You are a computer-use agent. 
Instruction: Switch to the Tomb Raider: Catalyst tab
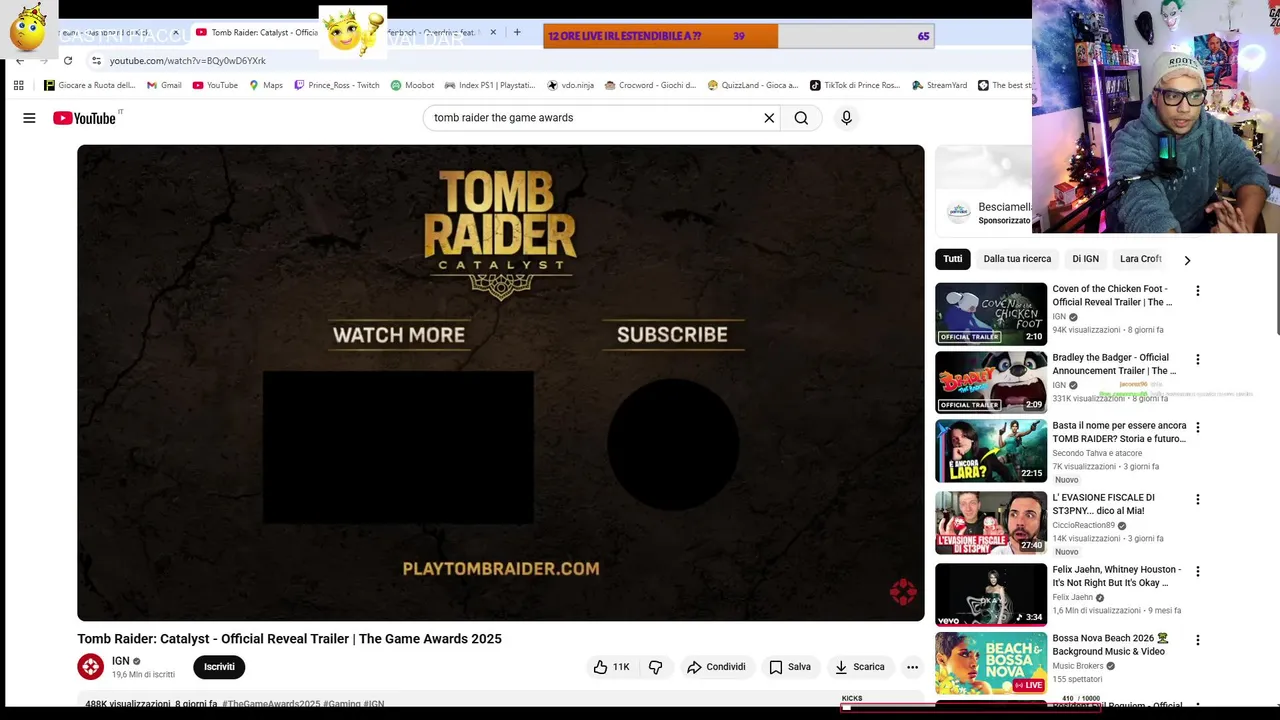[257, 32]
